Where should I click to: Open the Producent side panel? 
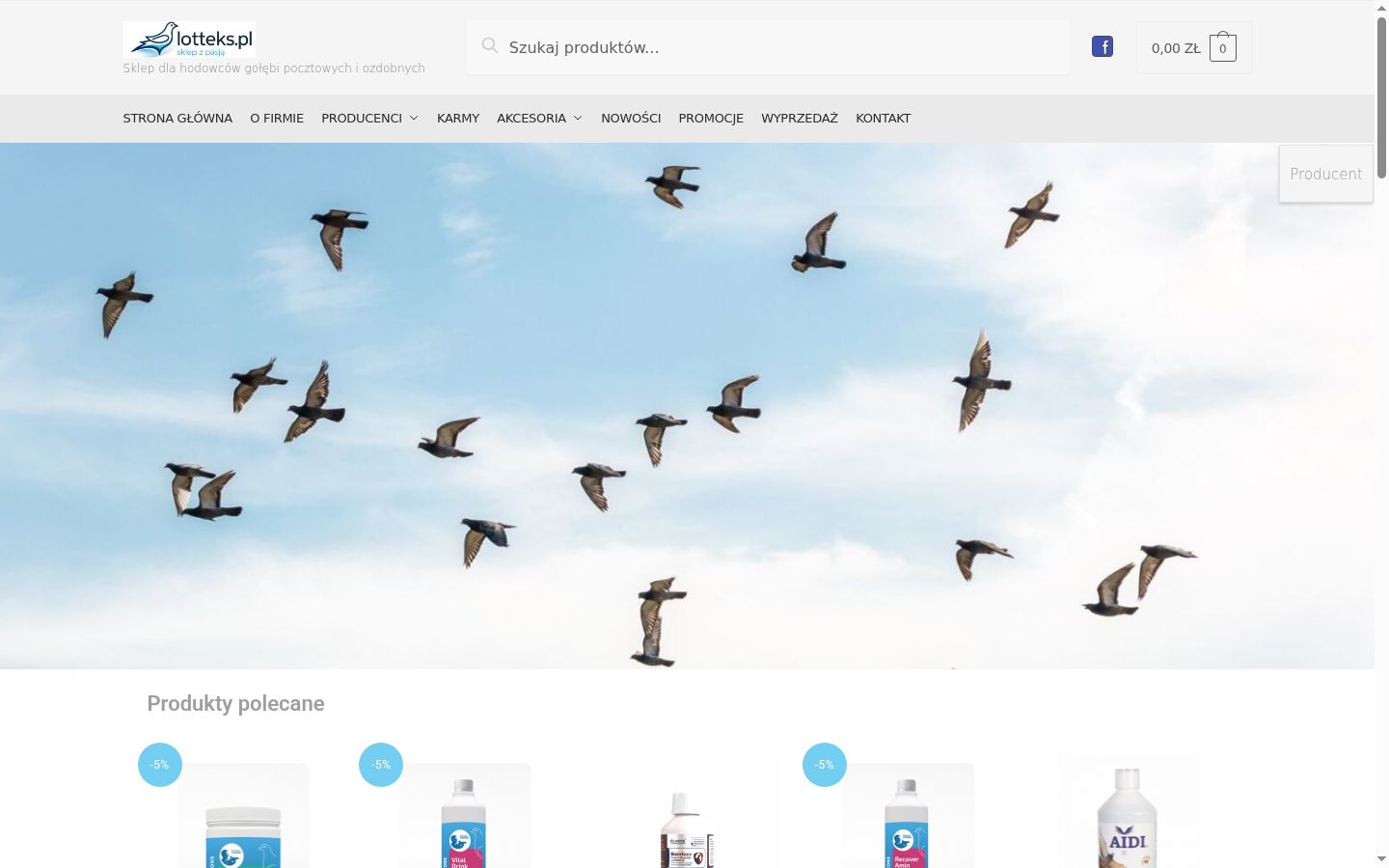pyautogui.click(x=1326, y=174)
